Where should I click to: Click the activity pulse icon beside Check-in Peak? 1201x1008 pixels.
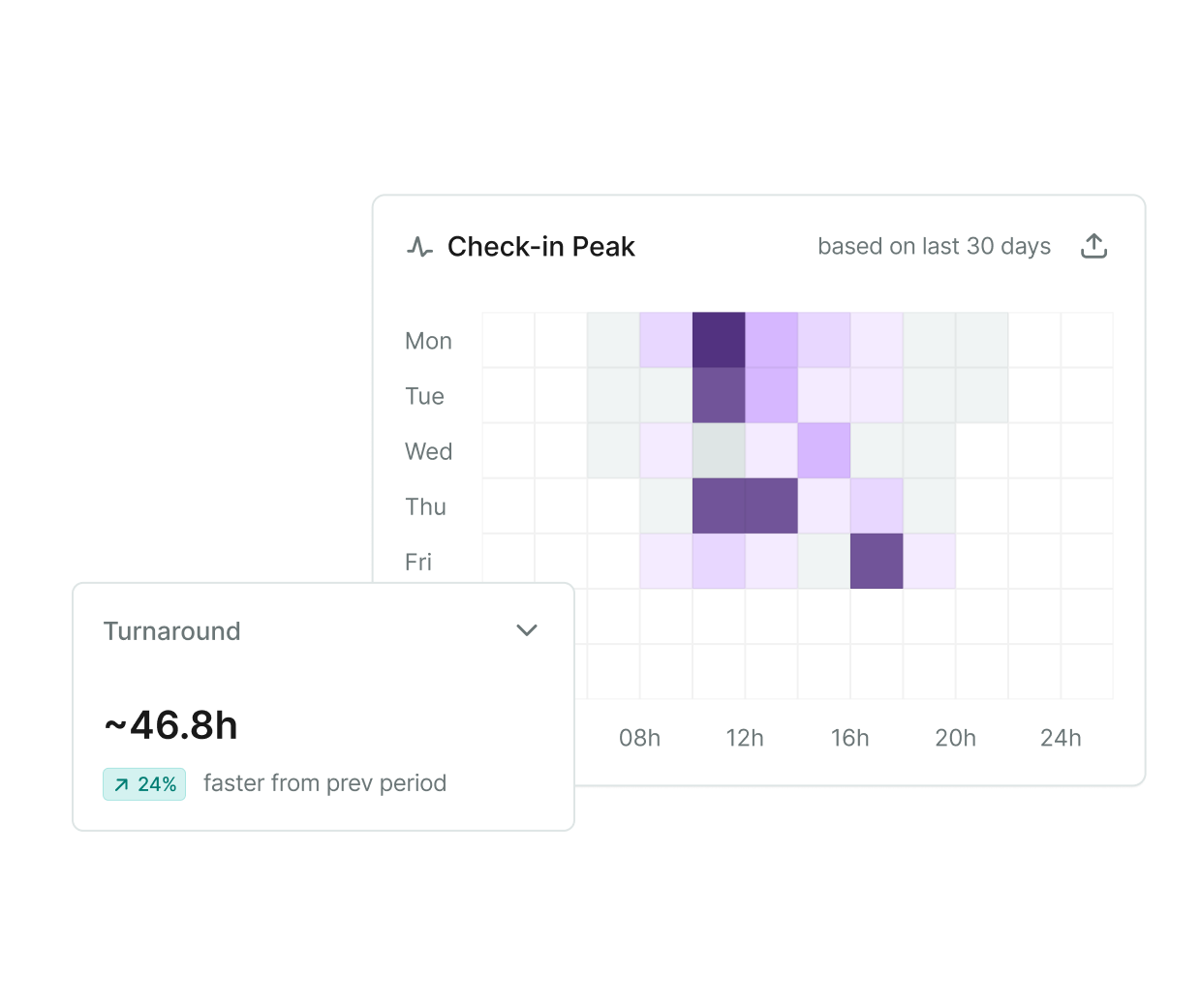[x=418, y=246]
